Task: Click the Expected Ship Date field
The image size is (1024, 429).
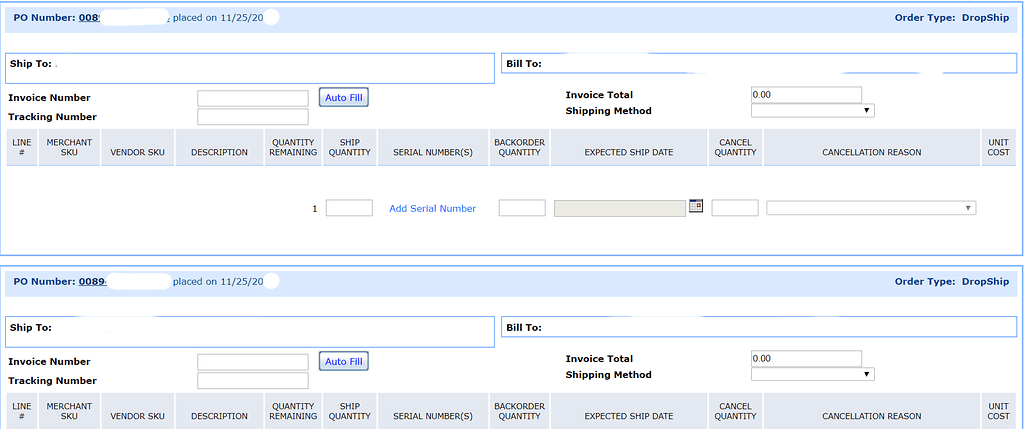Action: coord(619,208)
